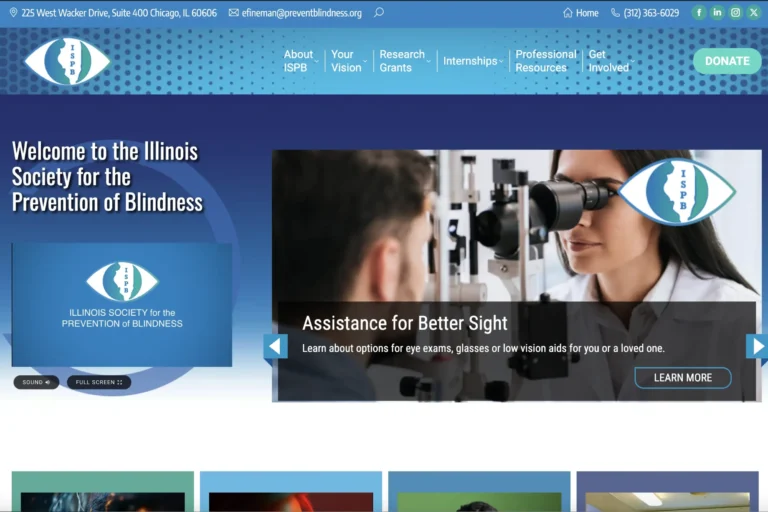The image size is (768, 512).
Task: Expand the About ISPB menu
Action: (x=301, y=61)
